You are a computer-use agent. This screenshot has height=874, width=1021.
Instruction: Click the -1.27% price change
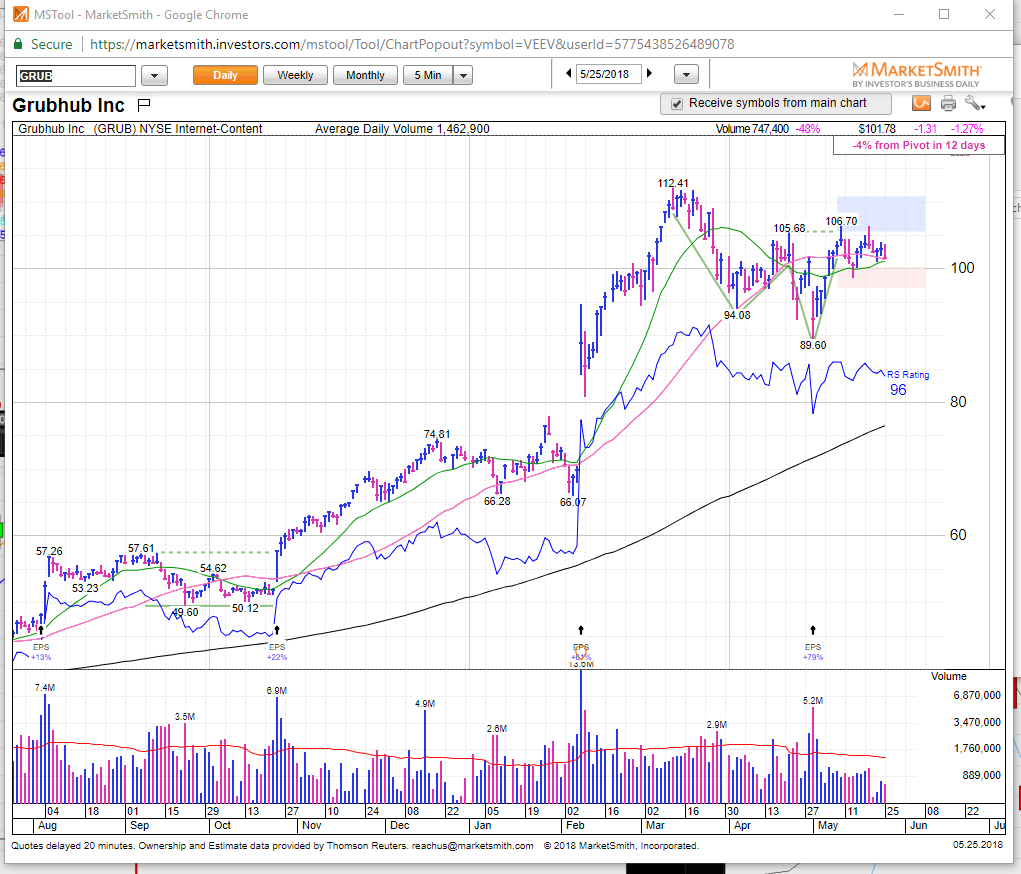coord(967,129)
